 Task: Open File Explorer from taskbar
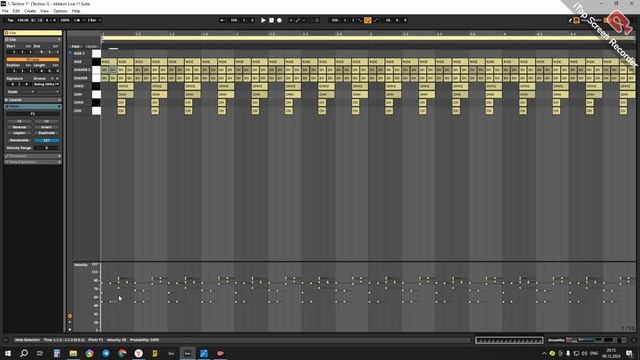tap(73, 353)
